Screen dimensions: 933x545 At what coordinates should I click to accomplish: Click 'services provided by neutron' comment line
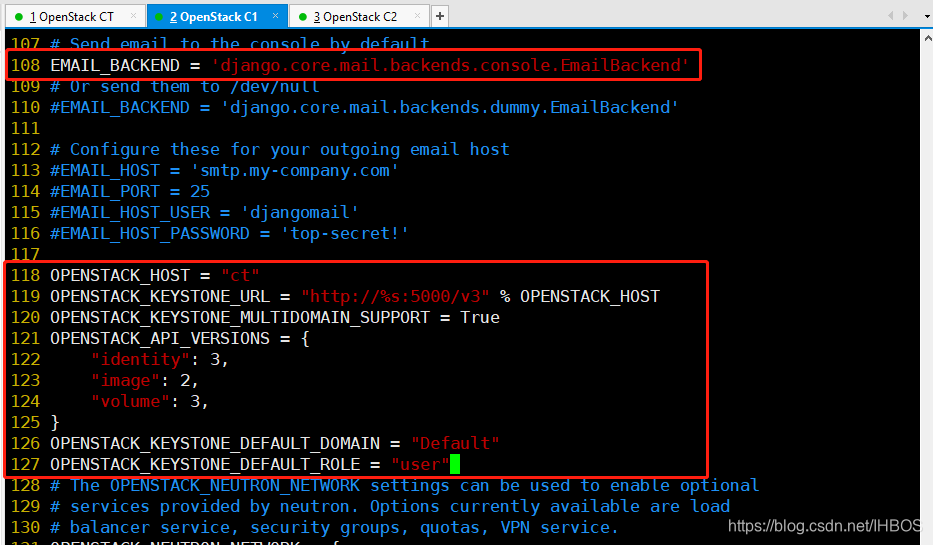pyautogui.click(x=390, y=506)
